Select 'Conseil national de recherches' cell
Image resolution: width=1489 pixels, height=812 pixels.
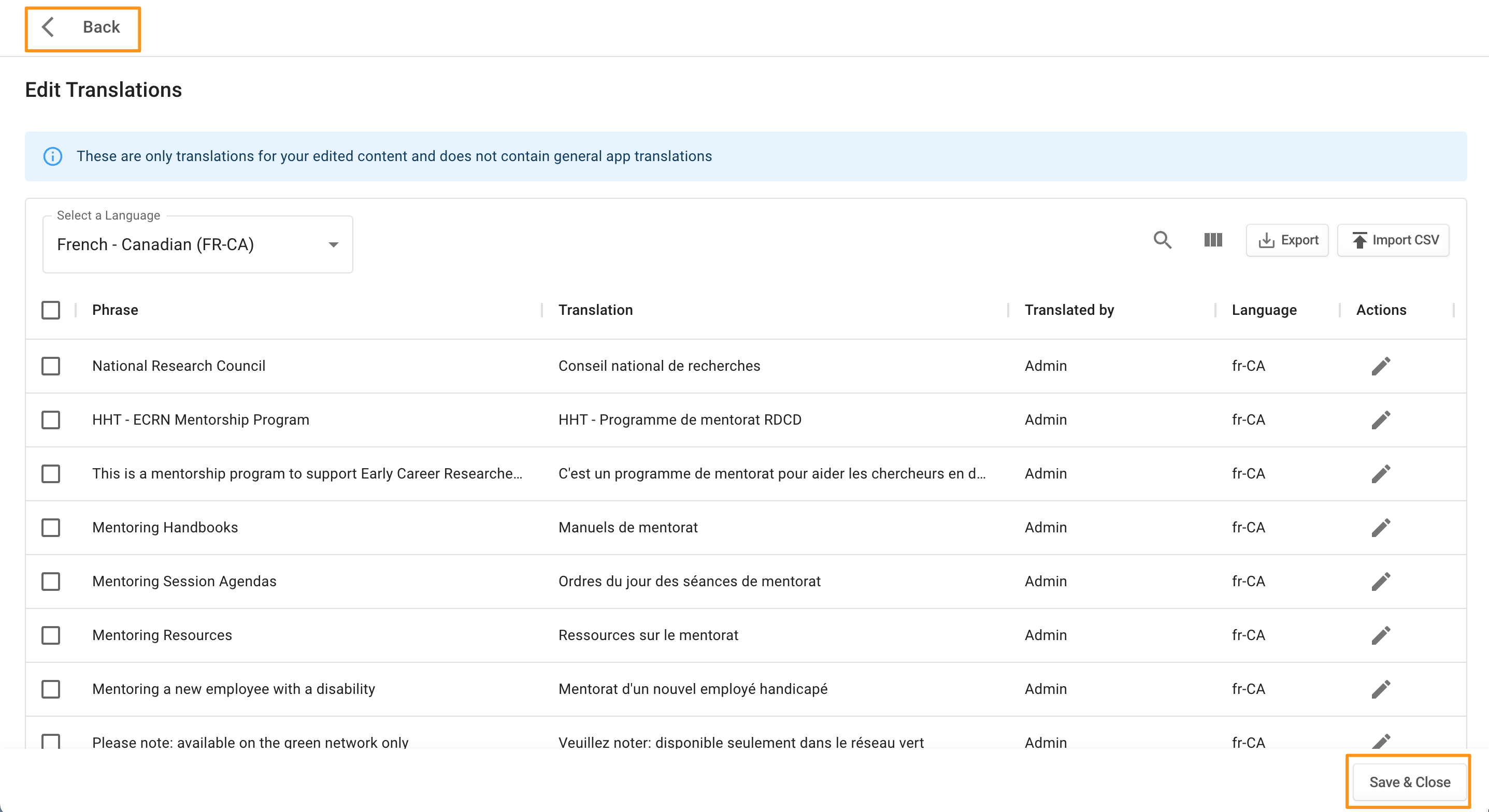(659, 367)
